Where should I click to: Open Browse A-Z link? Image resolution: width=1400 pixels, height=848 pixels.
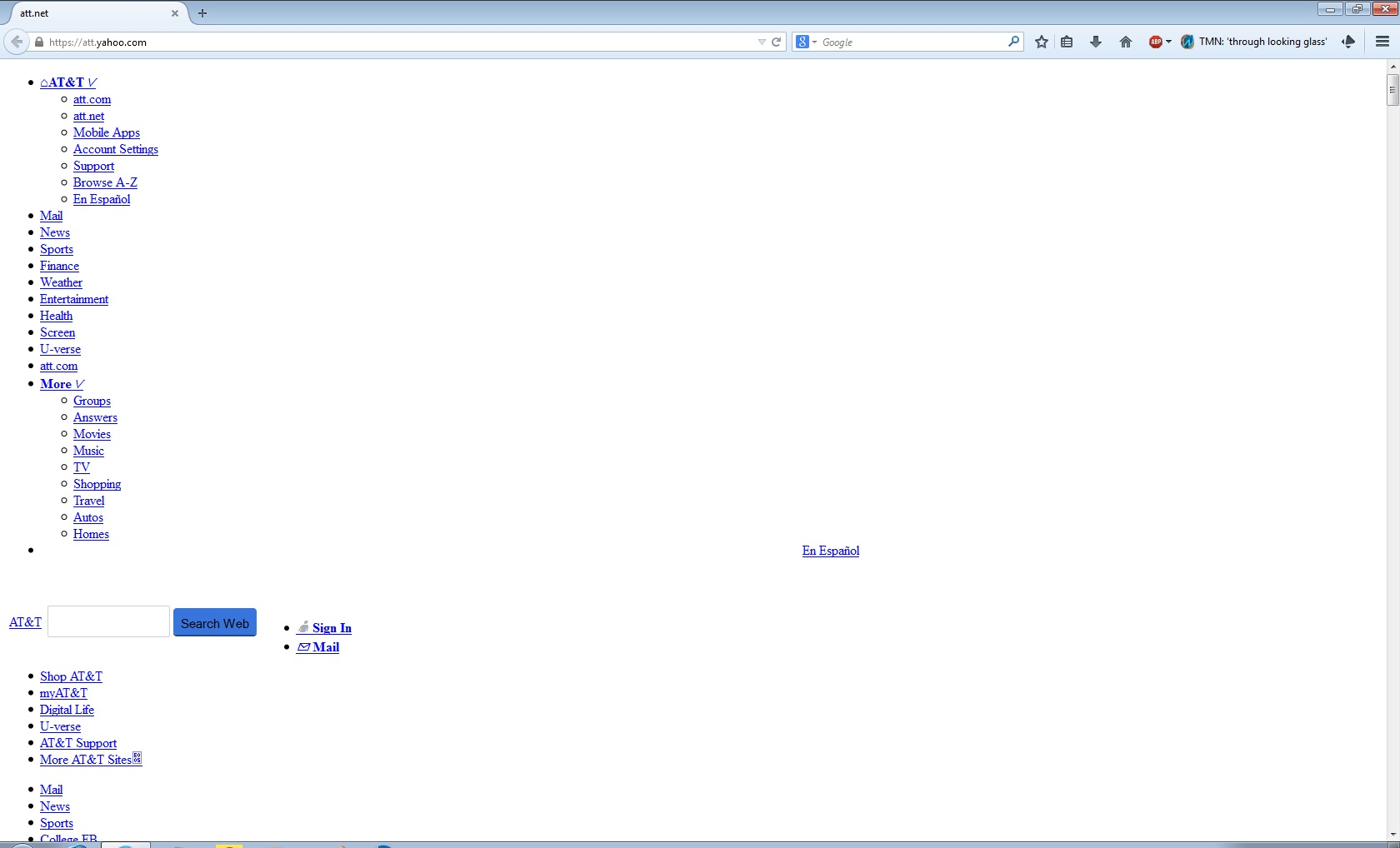(x=105, y=182)
